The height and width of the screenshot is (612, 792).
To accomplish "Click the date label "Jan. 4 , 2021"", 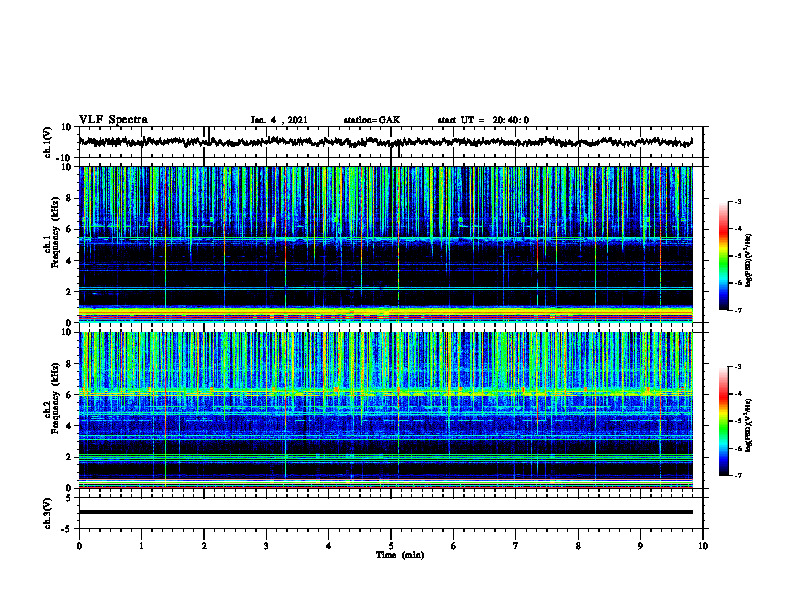I will point(279,120).
